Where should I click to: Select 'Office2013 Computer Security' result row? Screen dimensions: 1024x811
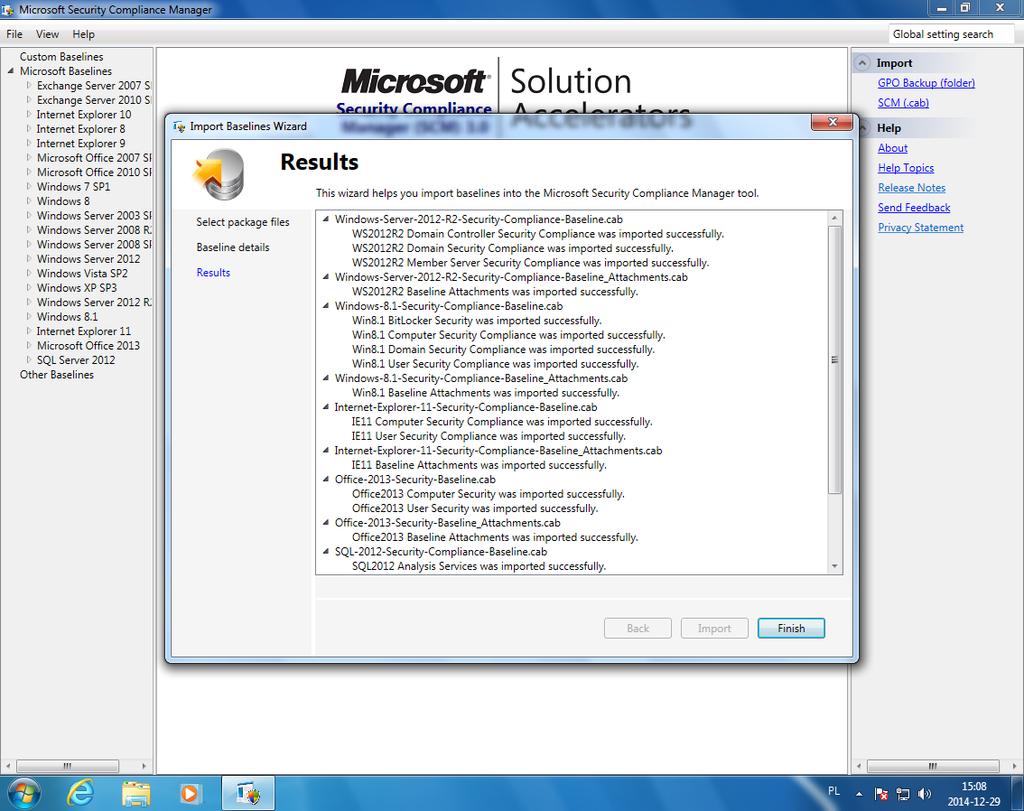tap(488, 494)
